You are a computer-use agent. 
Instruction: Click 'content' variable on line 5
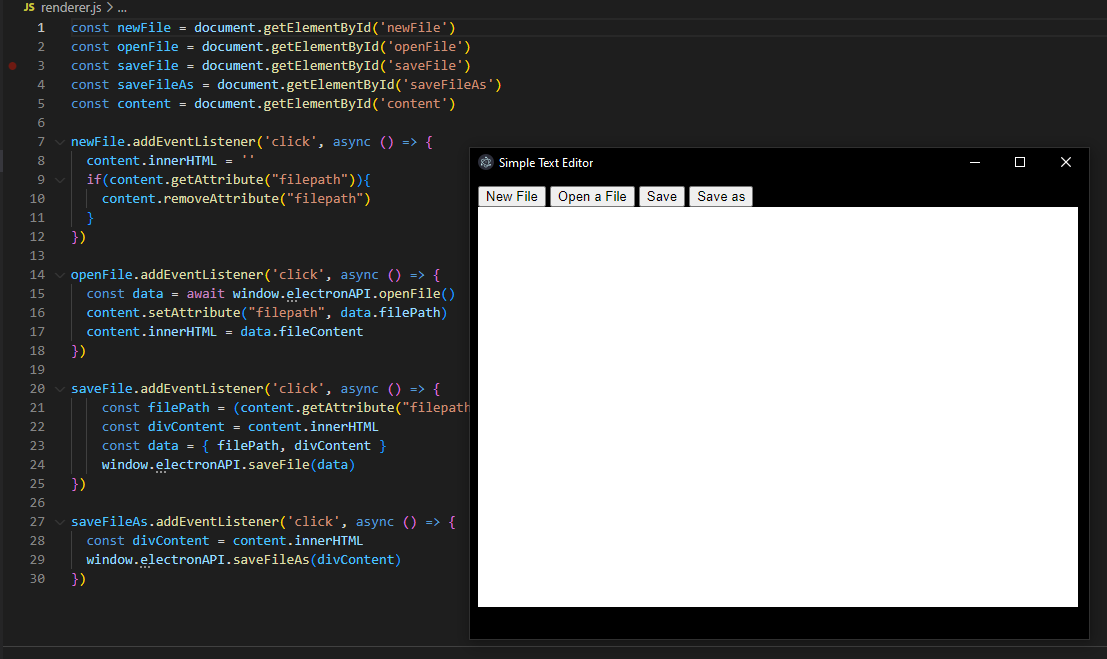pos(144,104)
